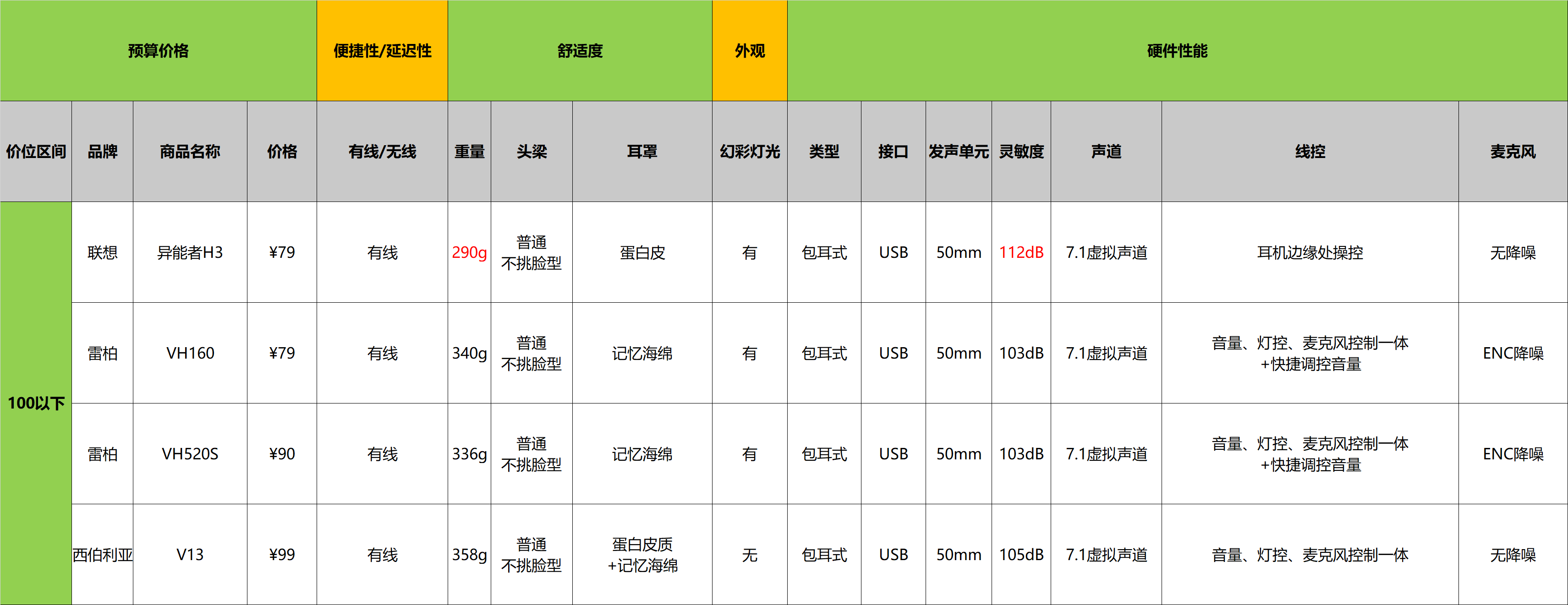
Task: Select the 灵敏度 column header
Action: (1021, 152)
